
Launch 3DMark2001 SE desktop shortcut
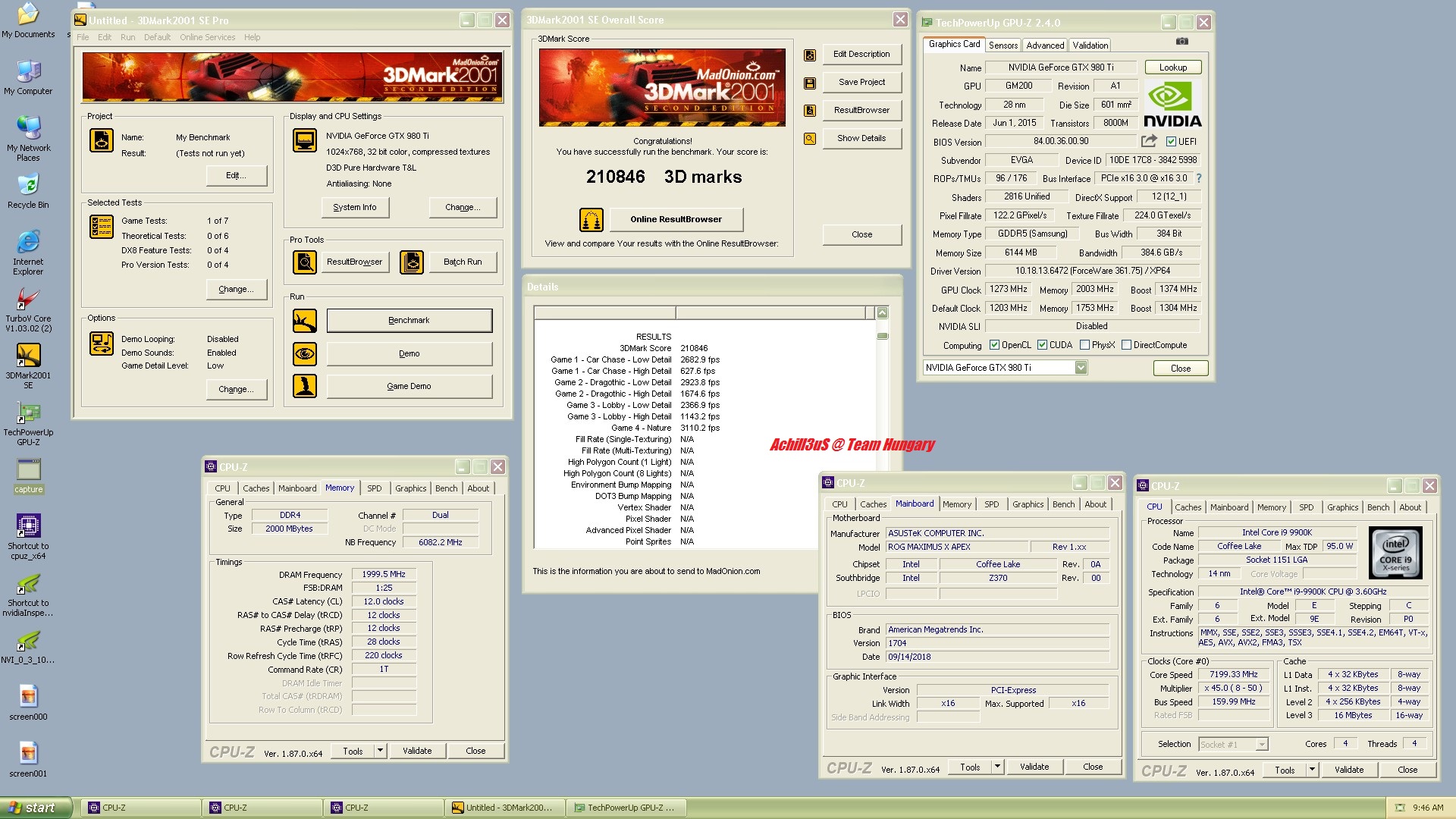(28, 367)
